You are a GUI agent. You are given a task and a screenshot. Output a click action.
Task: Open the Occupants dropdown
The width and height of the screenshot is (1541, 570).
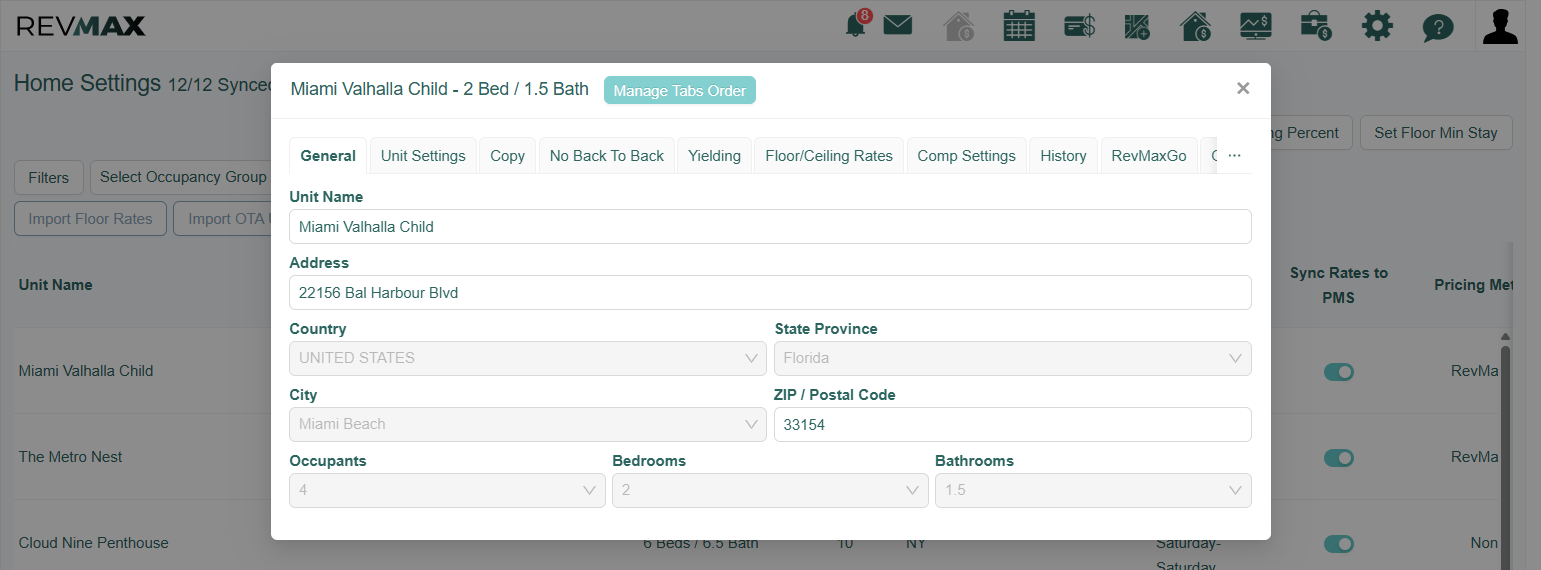[447, 490]
